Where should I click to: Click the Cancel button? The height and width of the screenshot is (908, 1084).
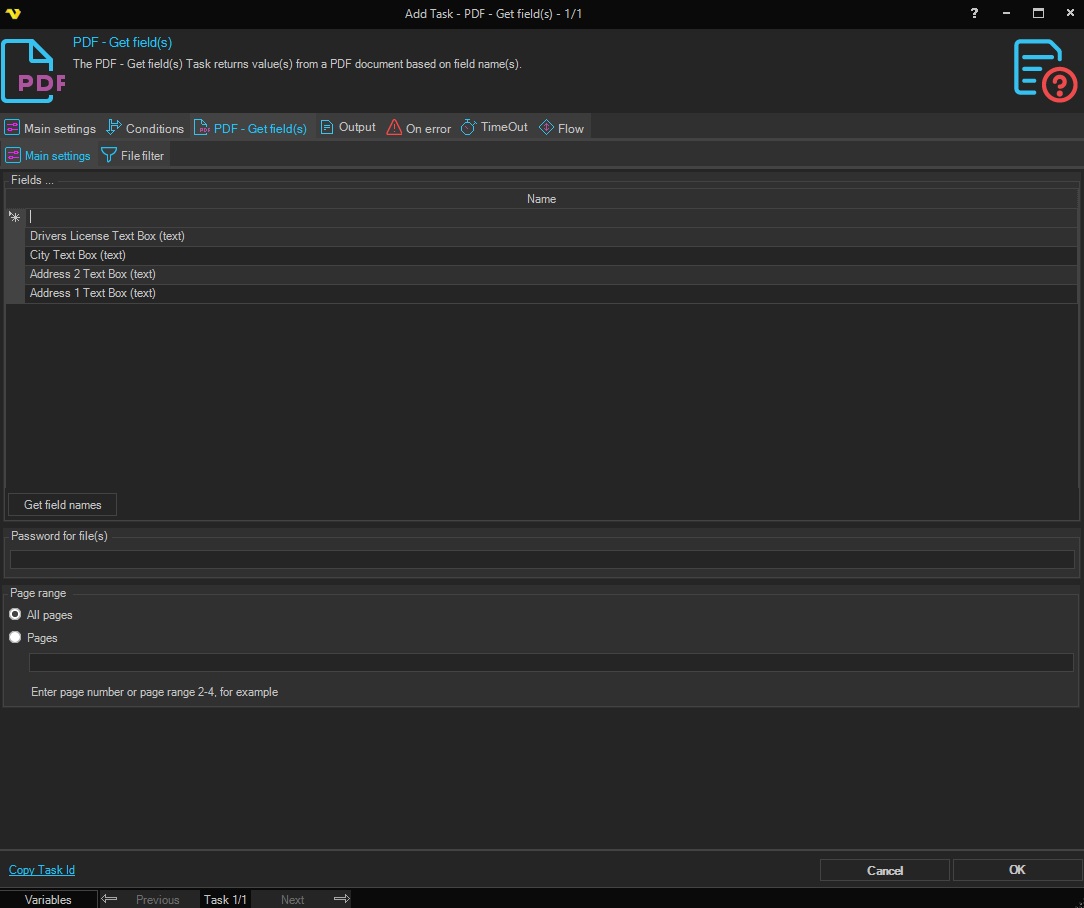885,871
